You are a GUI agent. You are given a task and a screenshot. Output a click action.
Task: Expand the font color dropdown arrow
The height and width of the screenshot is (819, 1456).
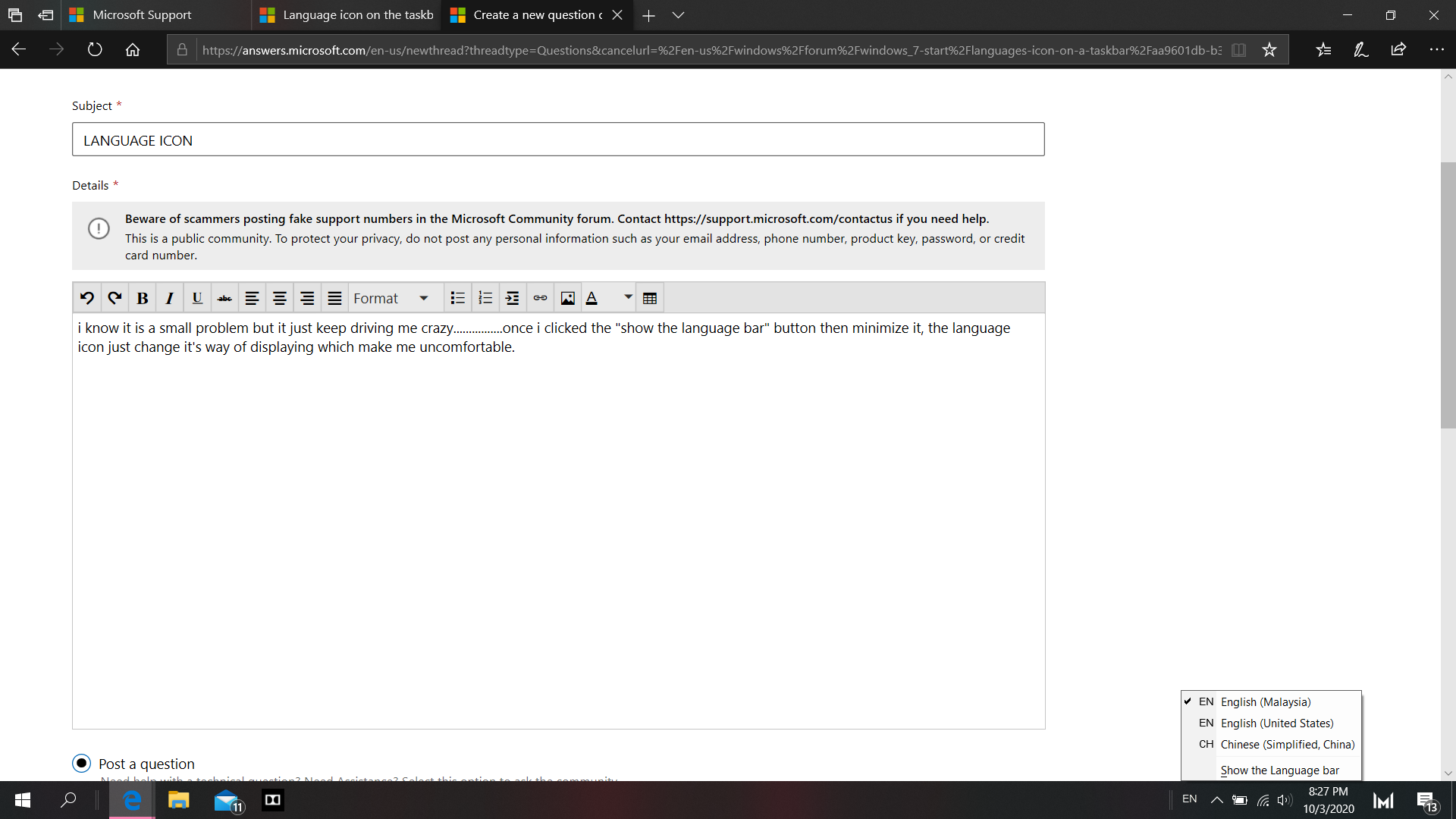628,297
